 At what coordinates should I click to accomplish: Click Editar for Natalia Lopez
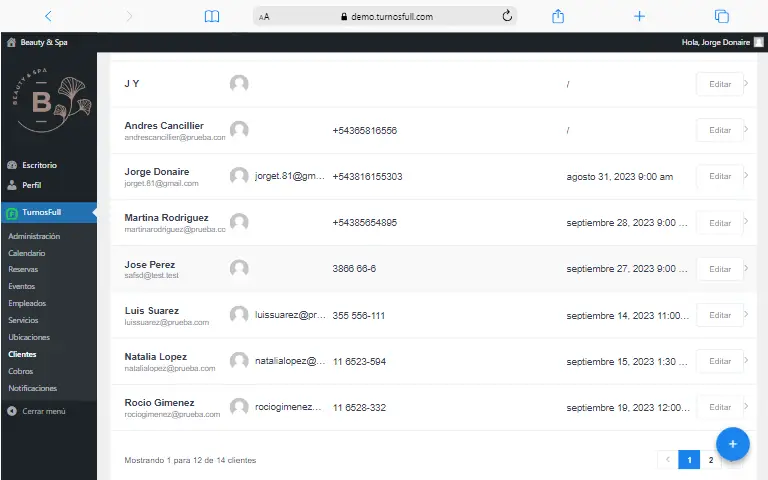tap(719, 361)
